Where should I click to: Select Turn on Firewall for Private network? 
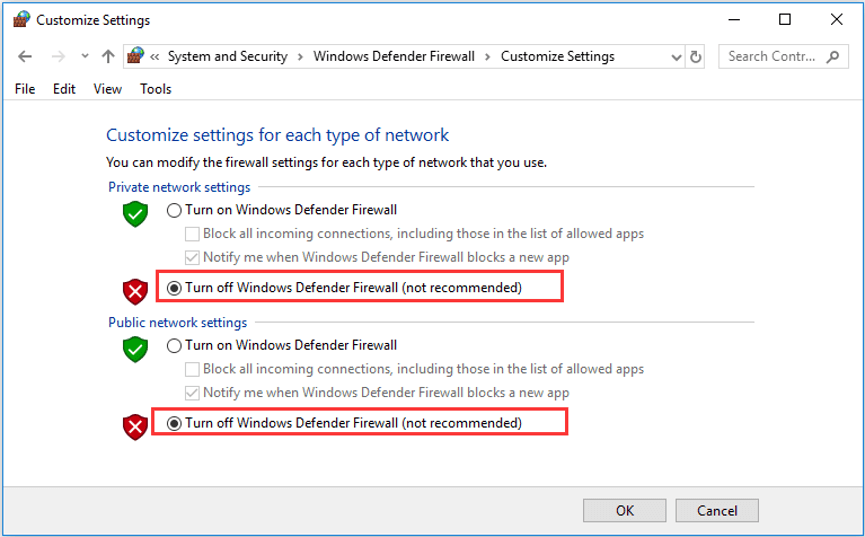click(175, 210)
